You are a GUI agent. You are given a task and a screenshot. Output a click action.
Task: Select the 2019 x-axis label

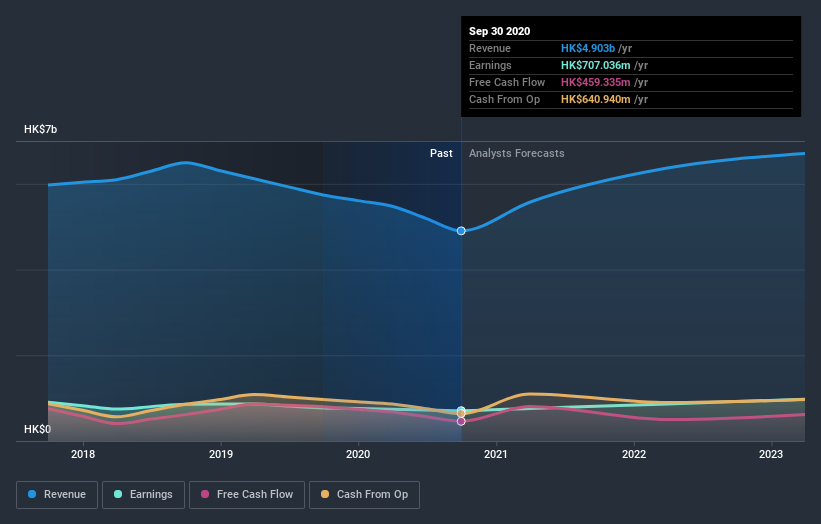tap(221, 454)
